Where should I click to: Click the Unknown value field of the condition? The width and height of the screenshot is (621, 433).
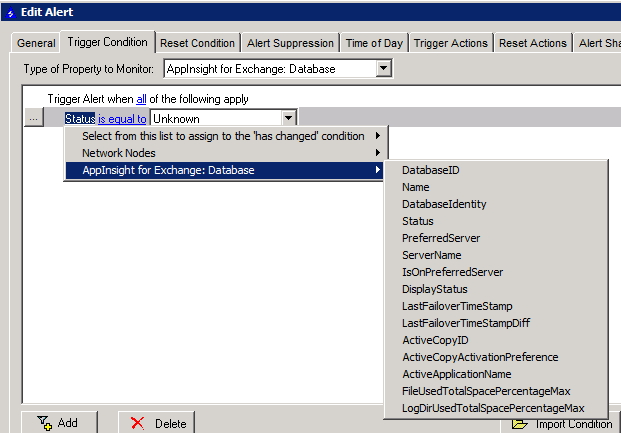[216, 118]
